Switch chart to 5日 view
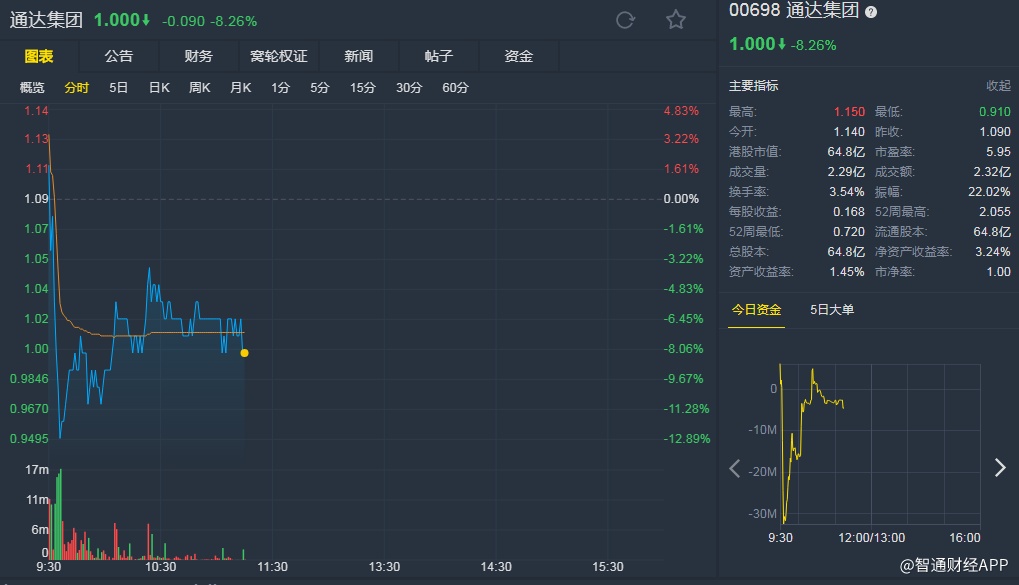The height and width of the screenshot is (585, 1019). (118, 88)
